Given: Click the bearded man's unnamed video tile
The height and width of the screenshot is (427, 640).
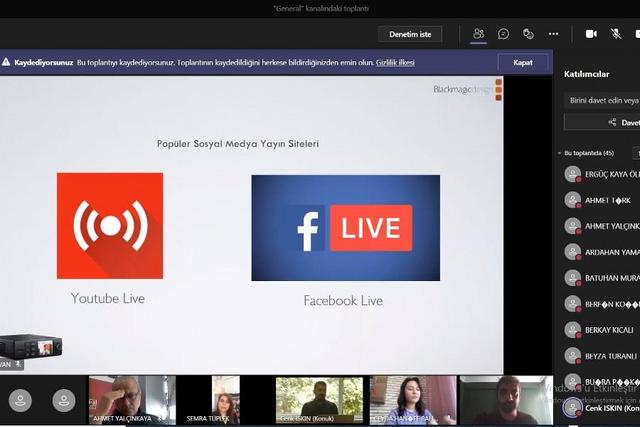Looking at the screenshot, I should coord(506,400).
